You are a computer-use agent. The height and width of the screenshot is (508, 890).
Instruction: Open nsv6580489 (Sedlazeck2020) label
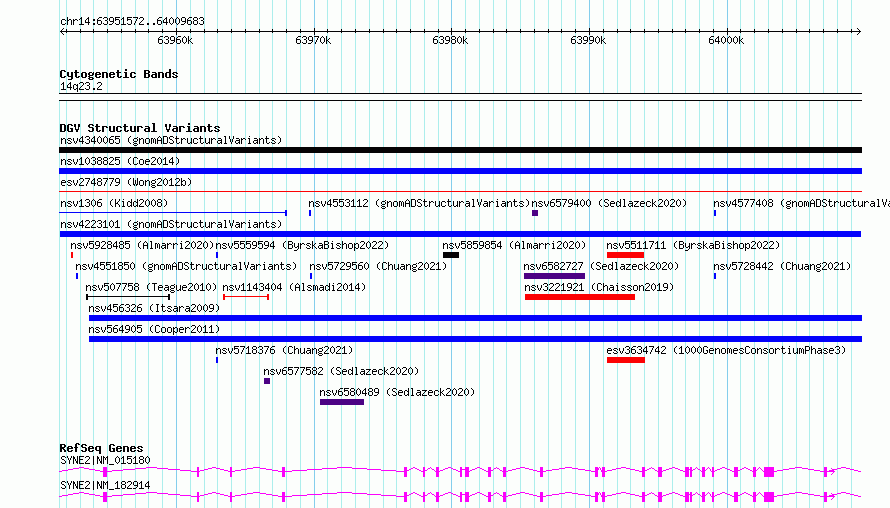pos(397,392)
